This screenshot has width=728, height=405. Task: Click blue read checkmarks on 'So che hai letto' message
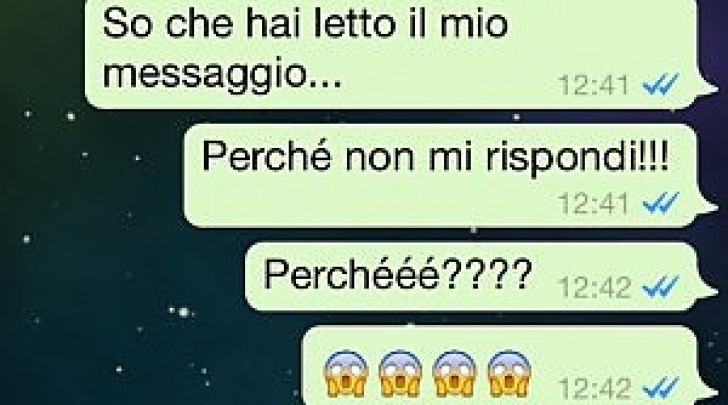[661, 85]
